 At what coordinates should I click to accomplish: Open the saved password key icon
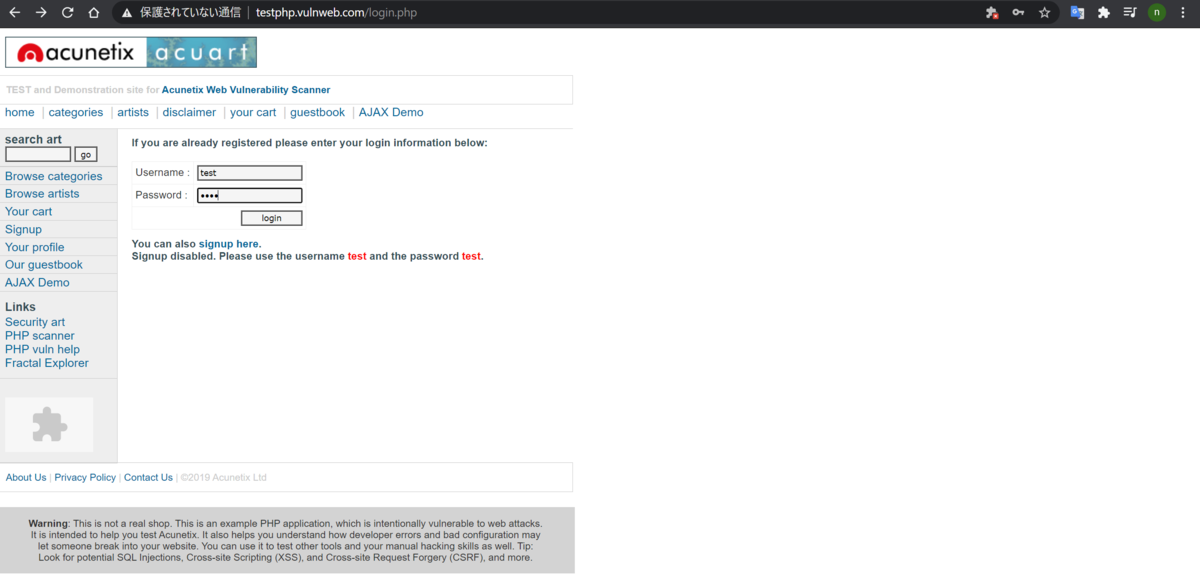click(1018, 13)
